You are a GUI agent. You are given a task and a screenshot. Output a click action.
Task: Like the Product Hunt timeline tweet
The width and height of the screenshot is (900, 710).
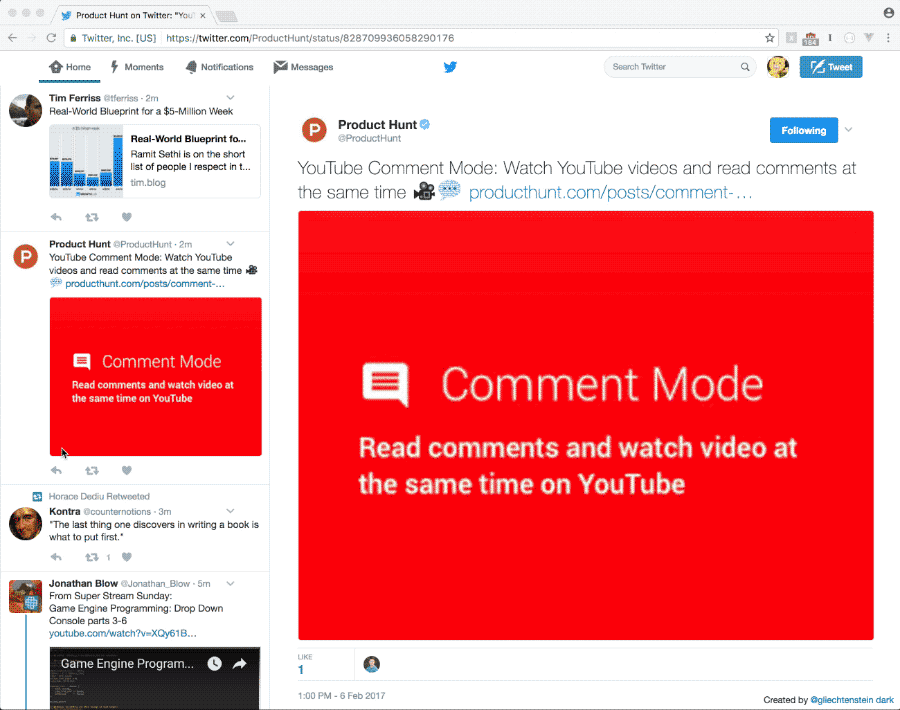127,471
